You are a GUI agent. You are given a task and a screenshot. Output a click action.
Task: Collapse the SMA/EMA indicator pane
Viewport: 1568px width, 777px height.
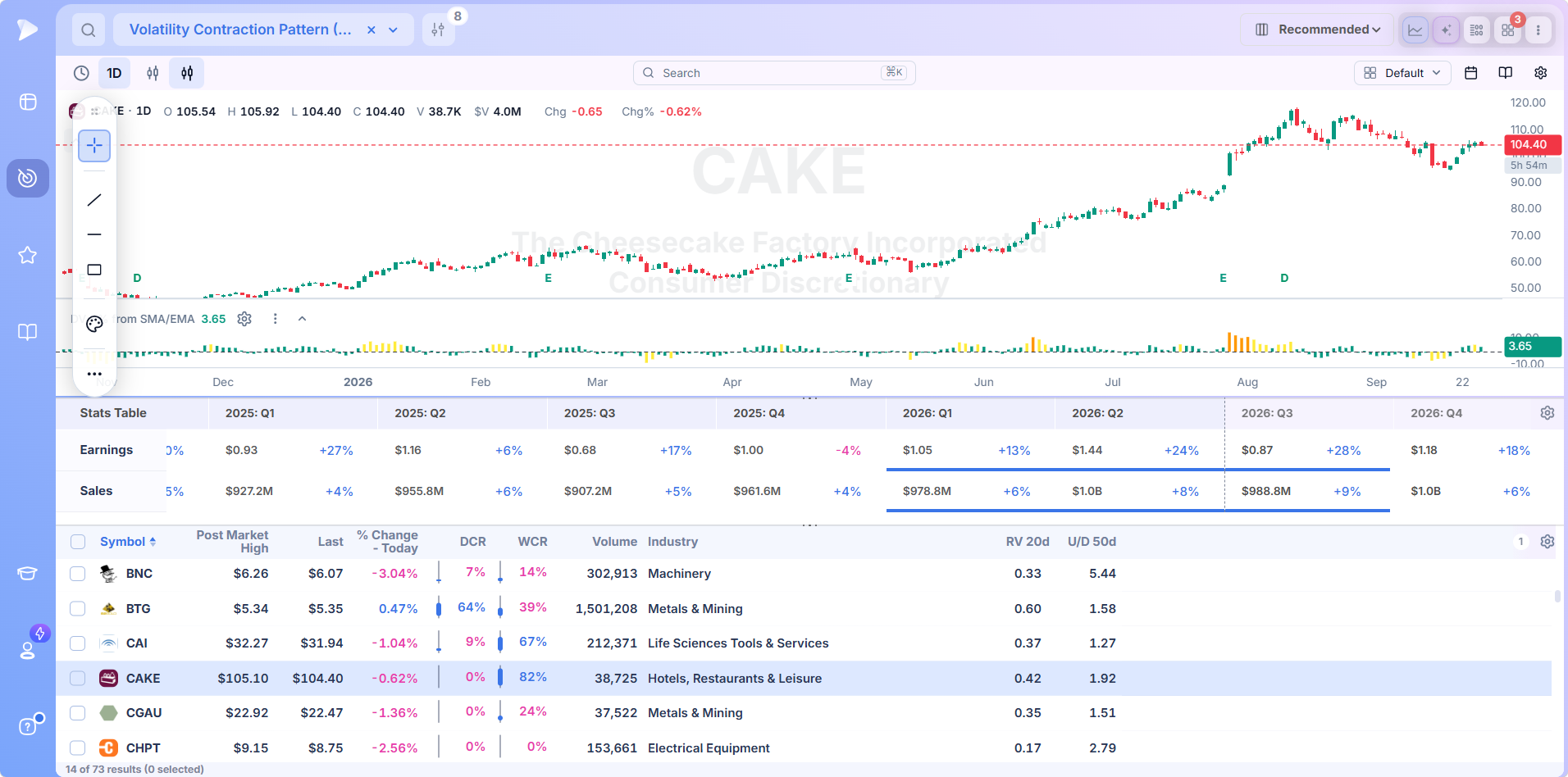tap(302, 319)
